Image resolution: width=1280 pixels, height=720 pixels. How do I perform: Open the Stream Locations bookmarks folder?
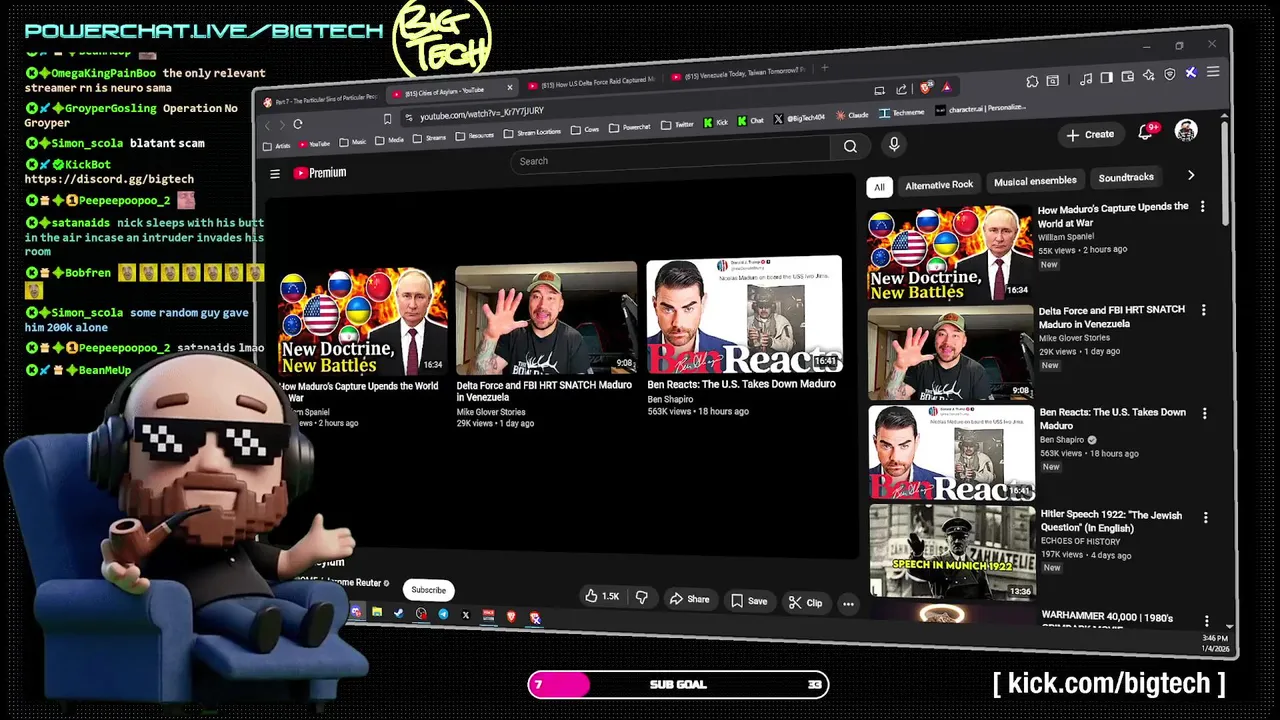pyautogui.click(x=532, y=132)
